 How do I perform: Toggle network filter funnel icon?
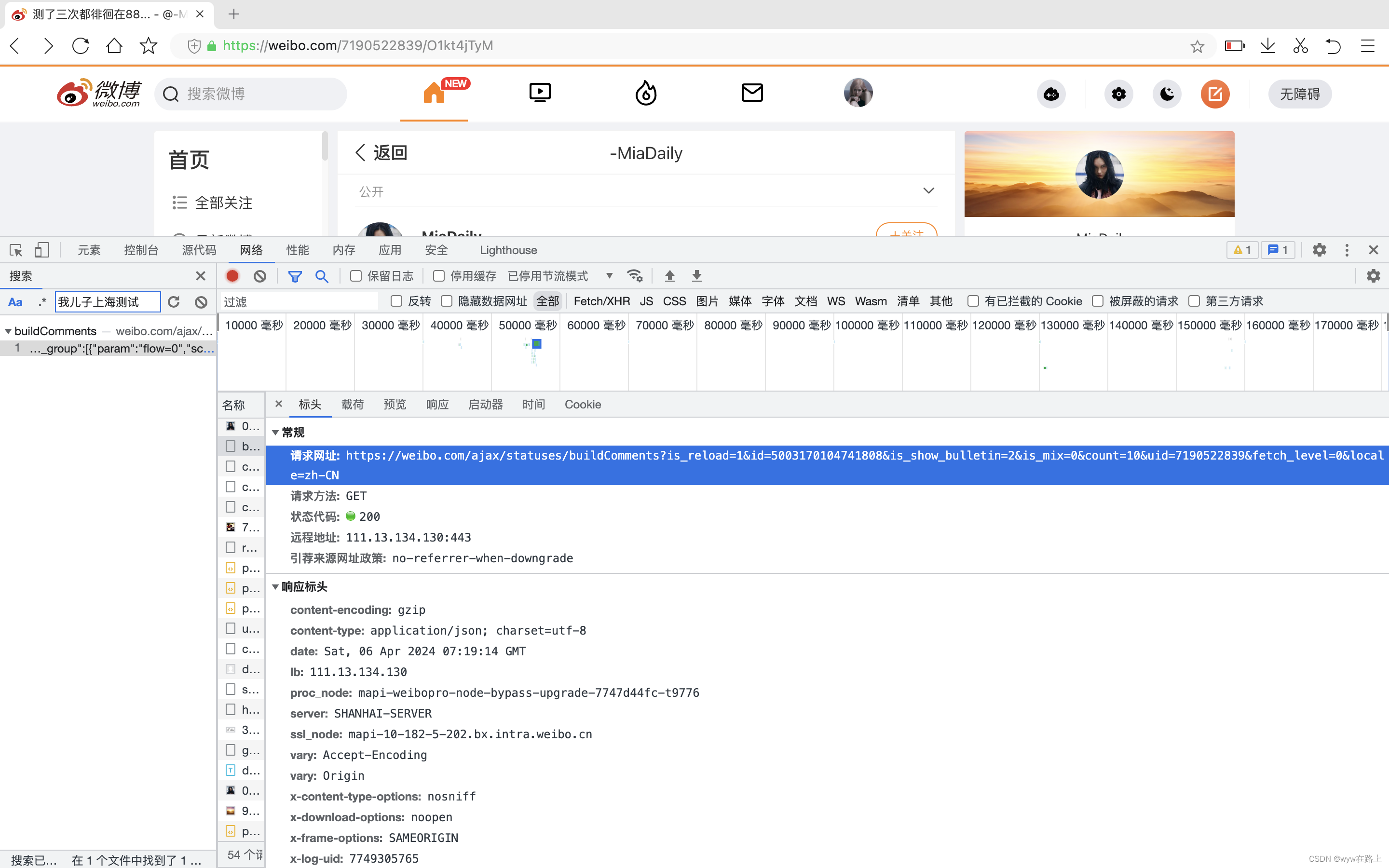pyautogui.click(x=295, y=277)
